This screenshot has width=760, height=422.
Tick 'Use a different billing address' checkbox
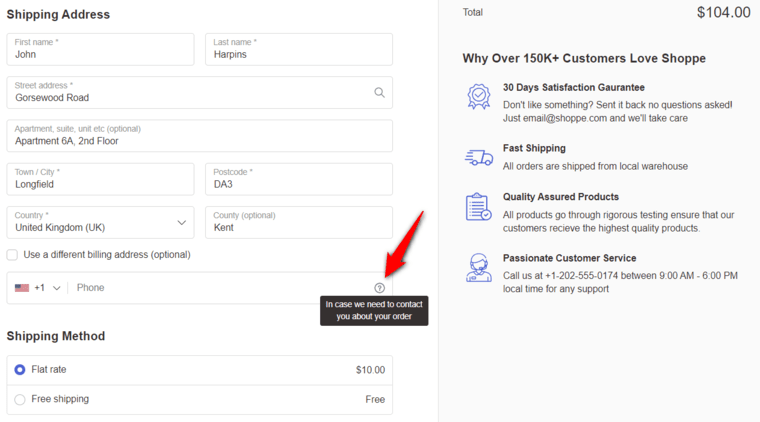[12, 255]
